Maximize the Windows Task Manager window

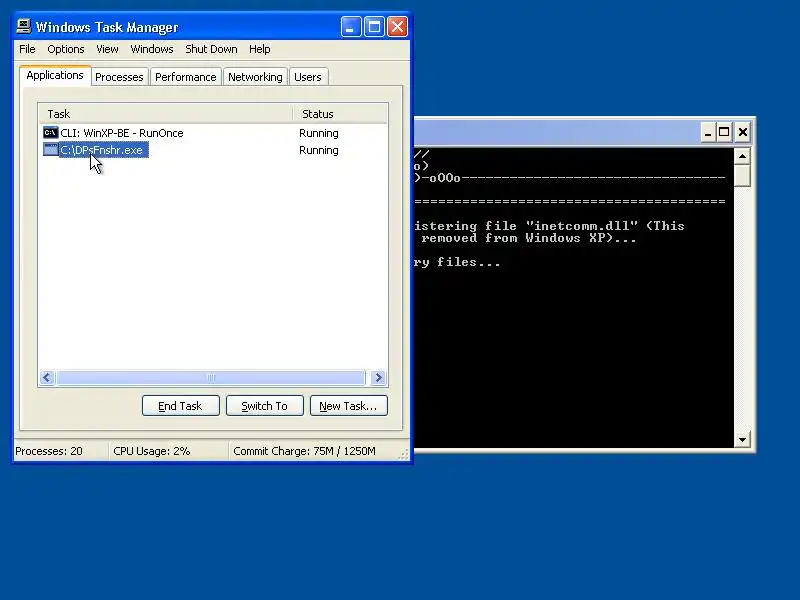tap(374, 27)
